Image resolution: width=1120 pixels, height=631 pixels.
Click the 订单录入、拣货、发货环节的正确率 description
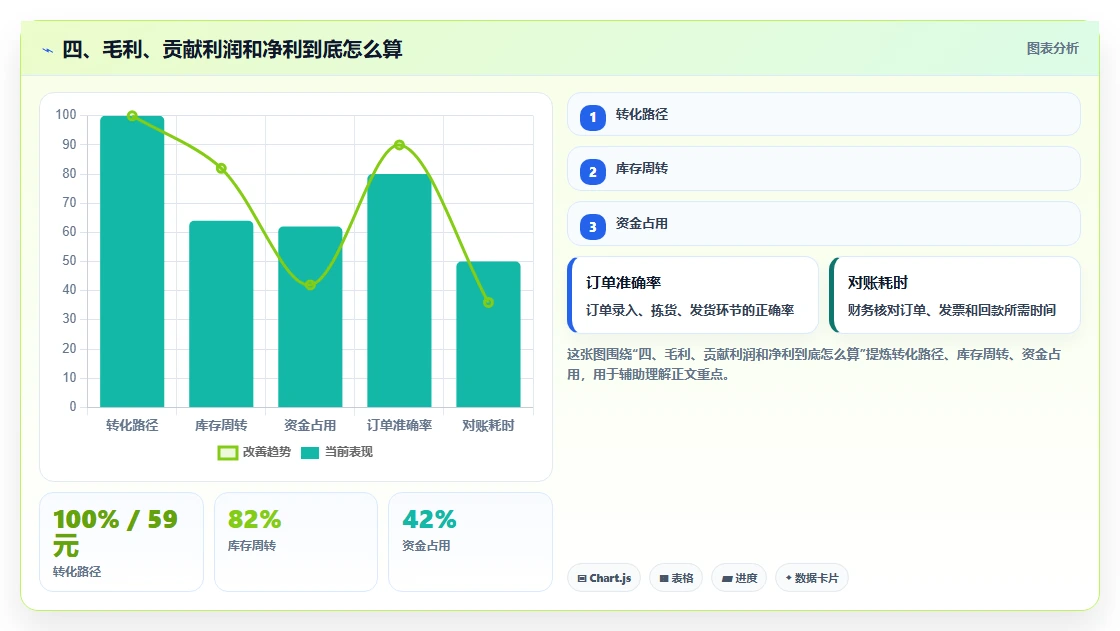pos(690,310)
